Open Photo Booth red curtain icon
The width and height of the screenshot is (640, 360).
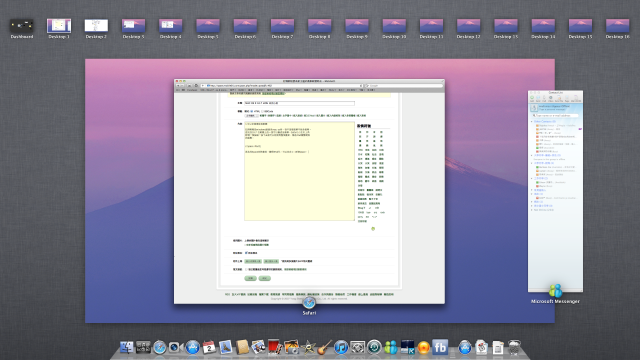pyautogui.click(x=275, y=347)
